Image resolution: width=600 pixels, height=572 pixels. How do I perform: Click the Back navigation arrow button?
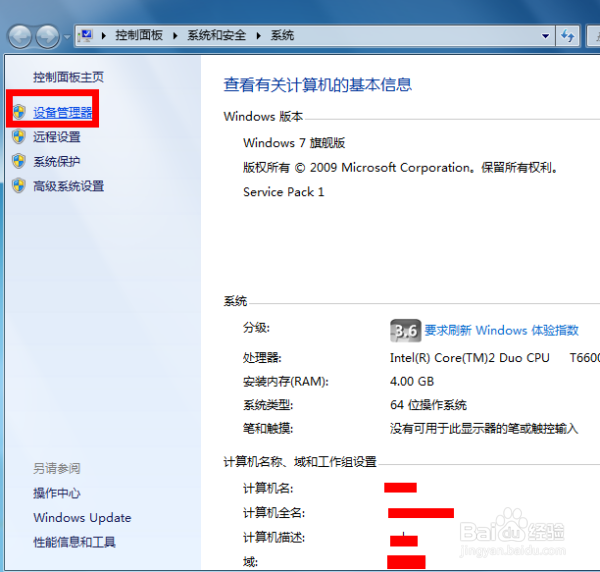(x=20, y=37)
